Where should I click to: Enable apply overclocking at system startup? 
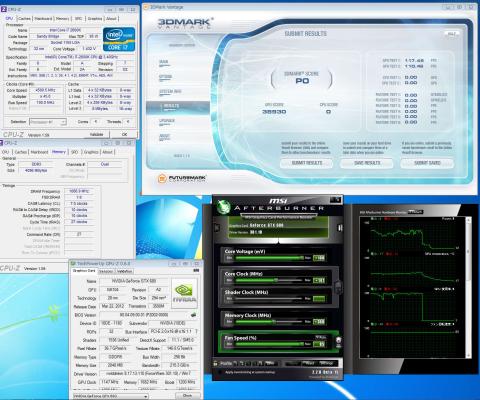pos(219,372)
